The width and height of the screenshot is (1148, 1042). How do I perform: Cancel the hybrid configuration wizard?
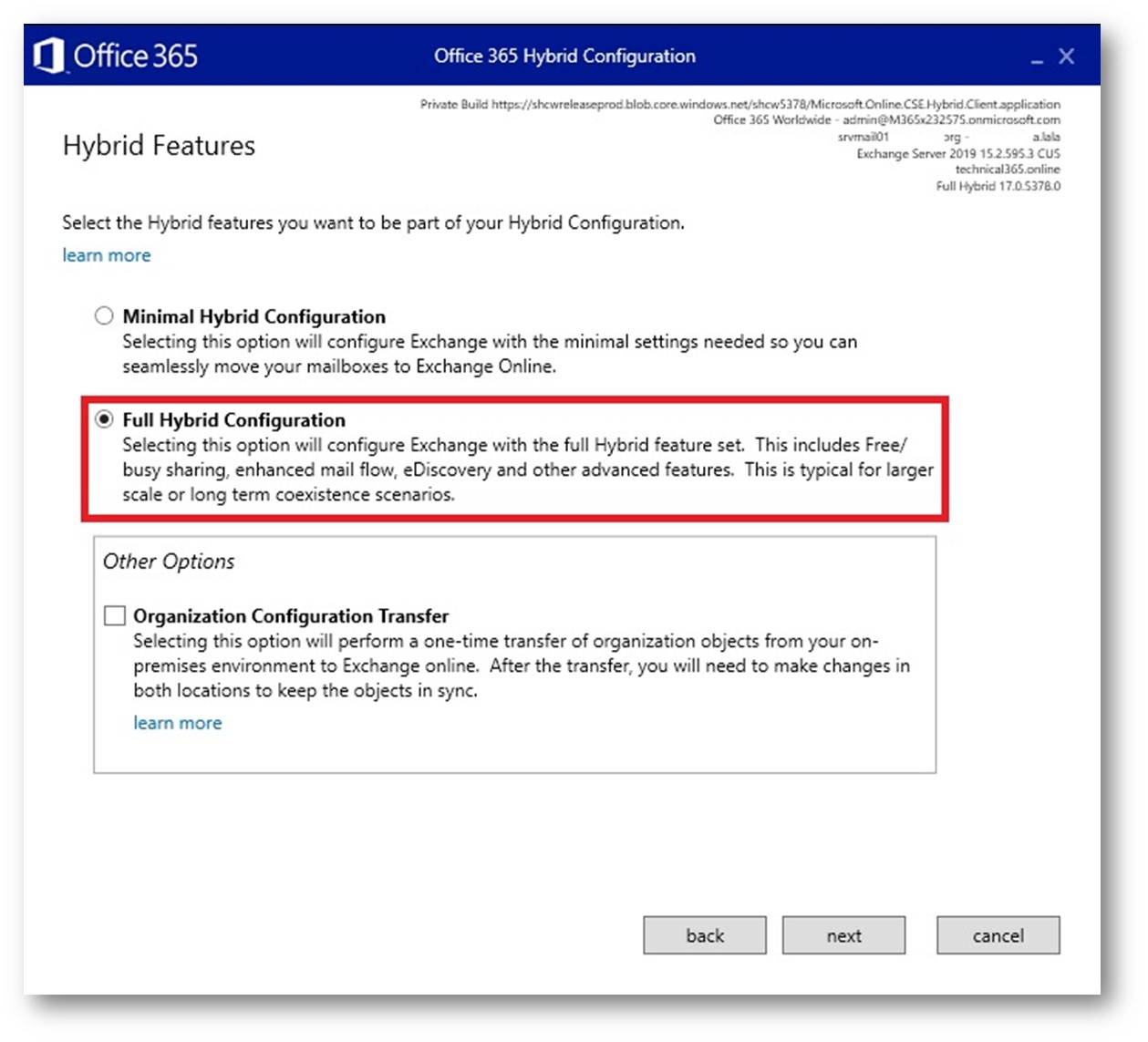point(998,935)
